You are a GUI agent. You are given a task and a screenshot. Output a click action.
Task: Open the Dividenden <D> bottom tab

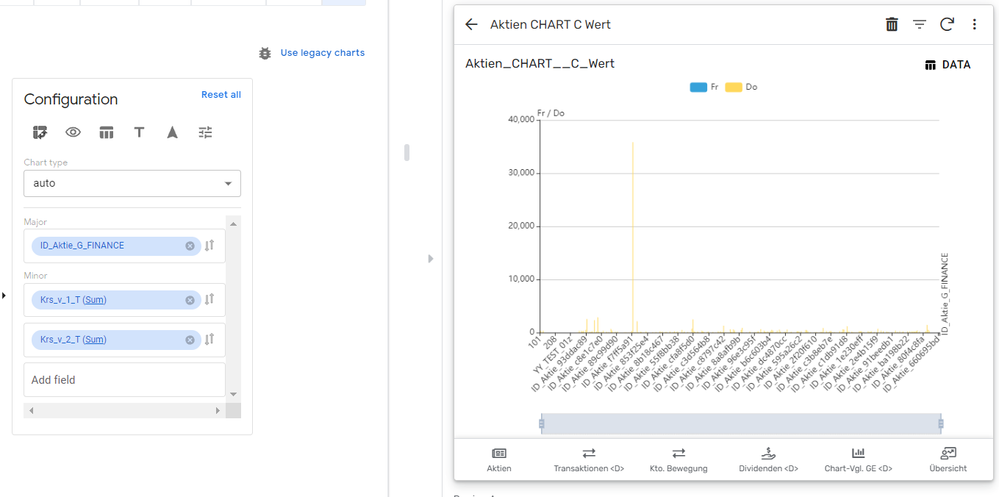(x=768, y=459)
